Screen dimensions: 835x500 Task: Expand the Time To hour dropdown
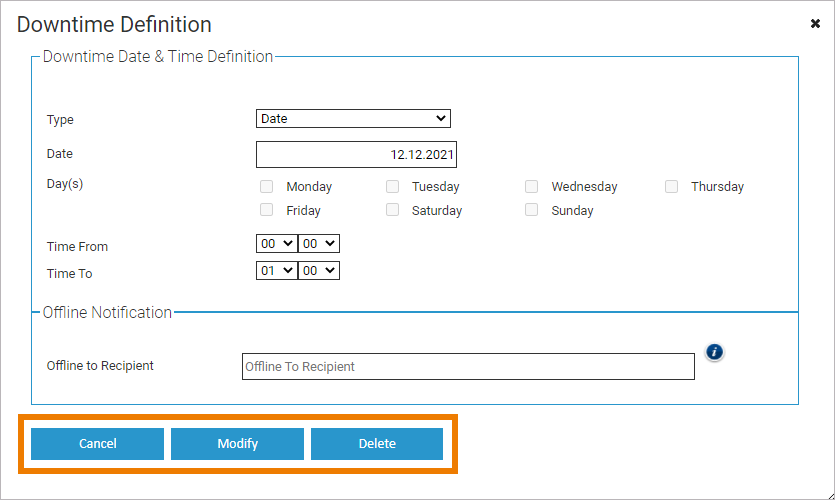[x=276, y=271]
